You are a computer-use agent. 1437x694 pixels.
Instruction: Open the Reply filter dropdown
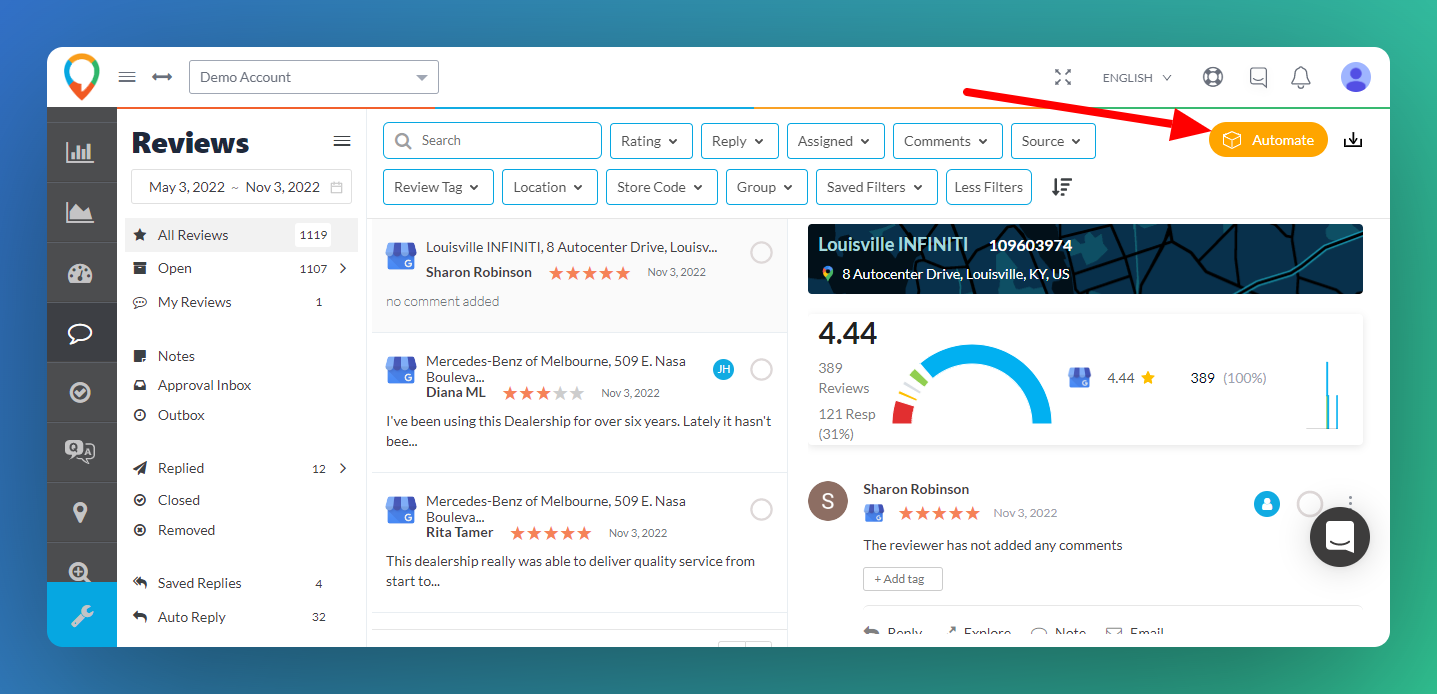739,141
